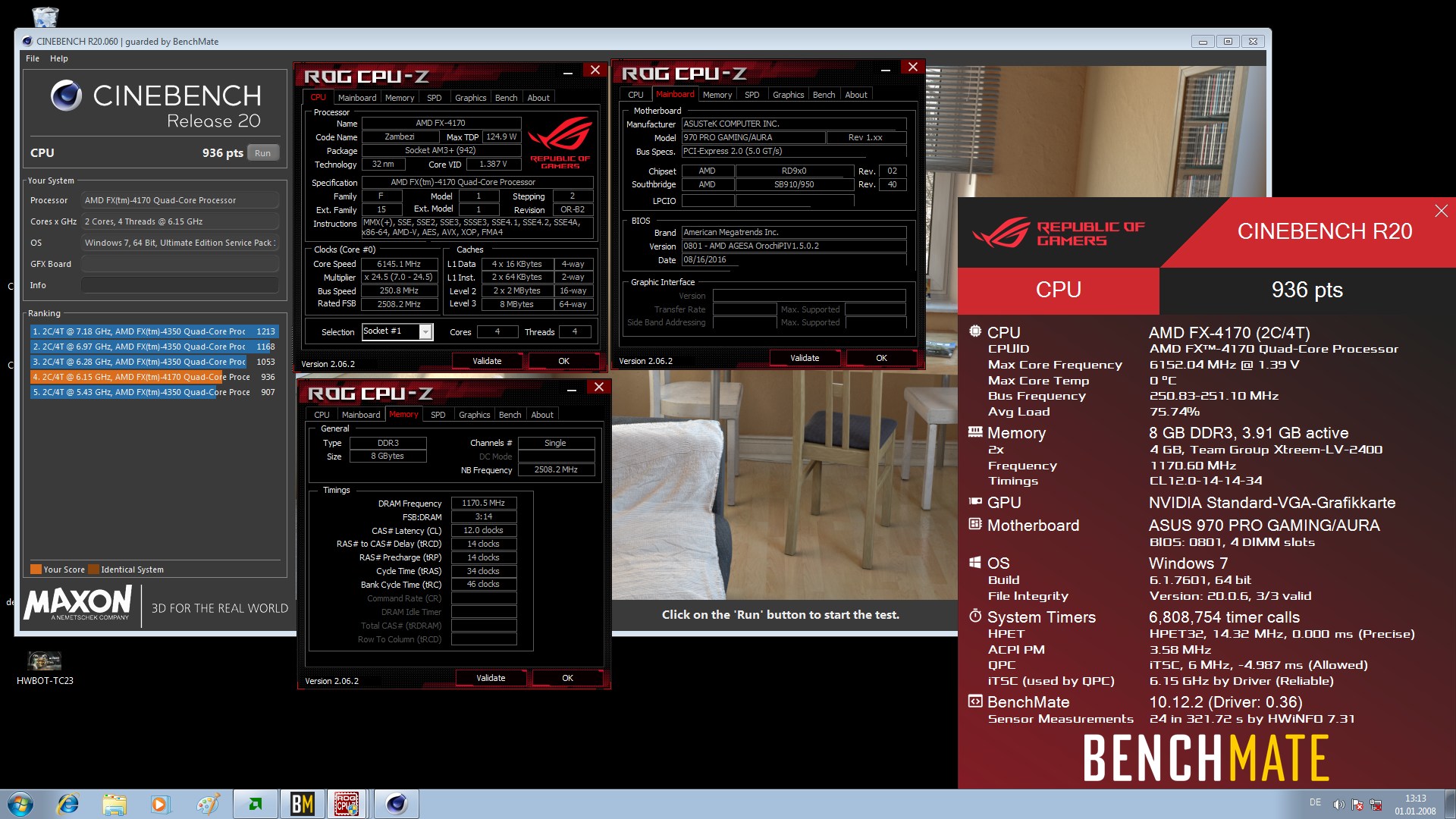Open the BenchMate BM taskbar icon
The width and height of the screenshot is (1456, 819).
point(302,804)
